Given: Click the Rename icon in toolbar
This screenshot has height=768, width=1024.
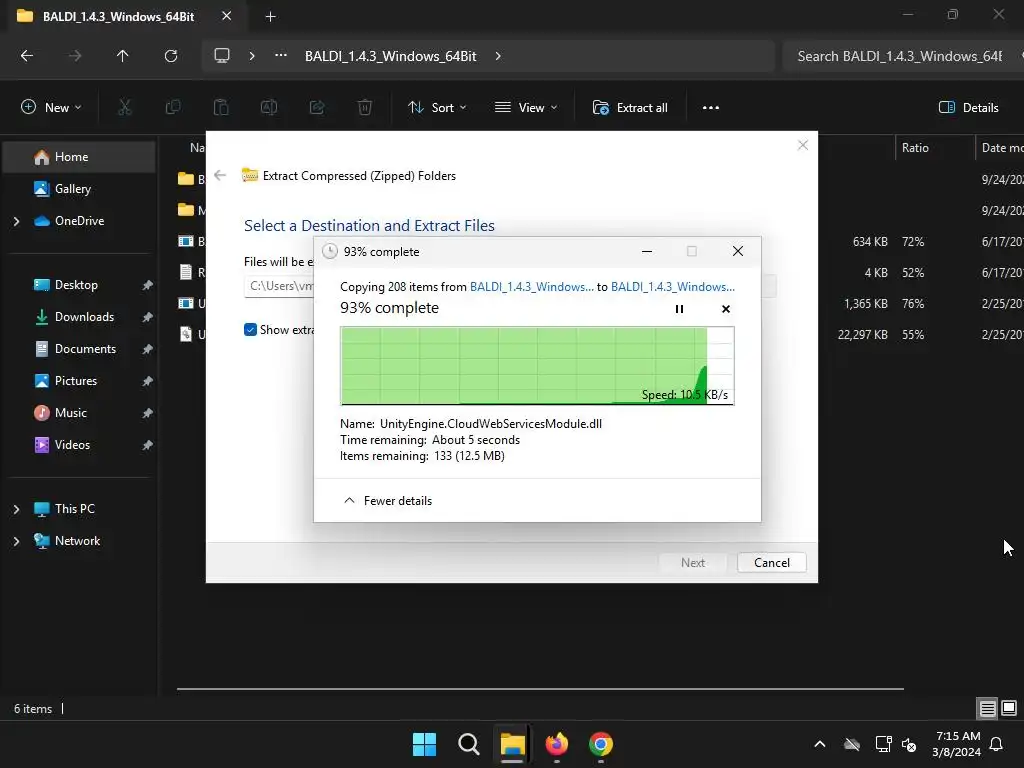Looking at the screenshot, I should [269, 108].
